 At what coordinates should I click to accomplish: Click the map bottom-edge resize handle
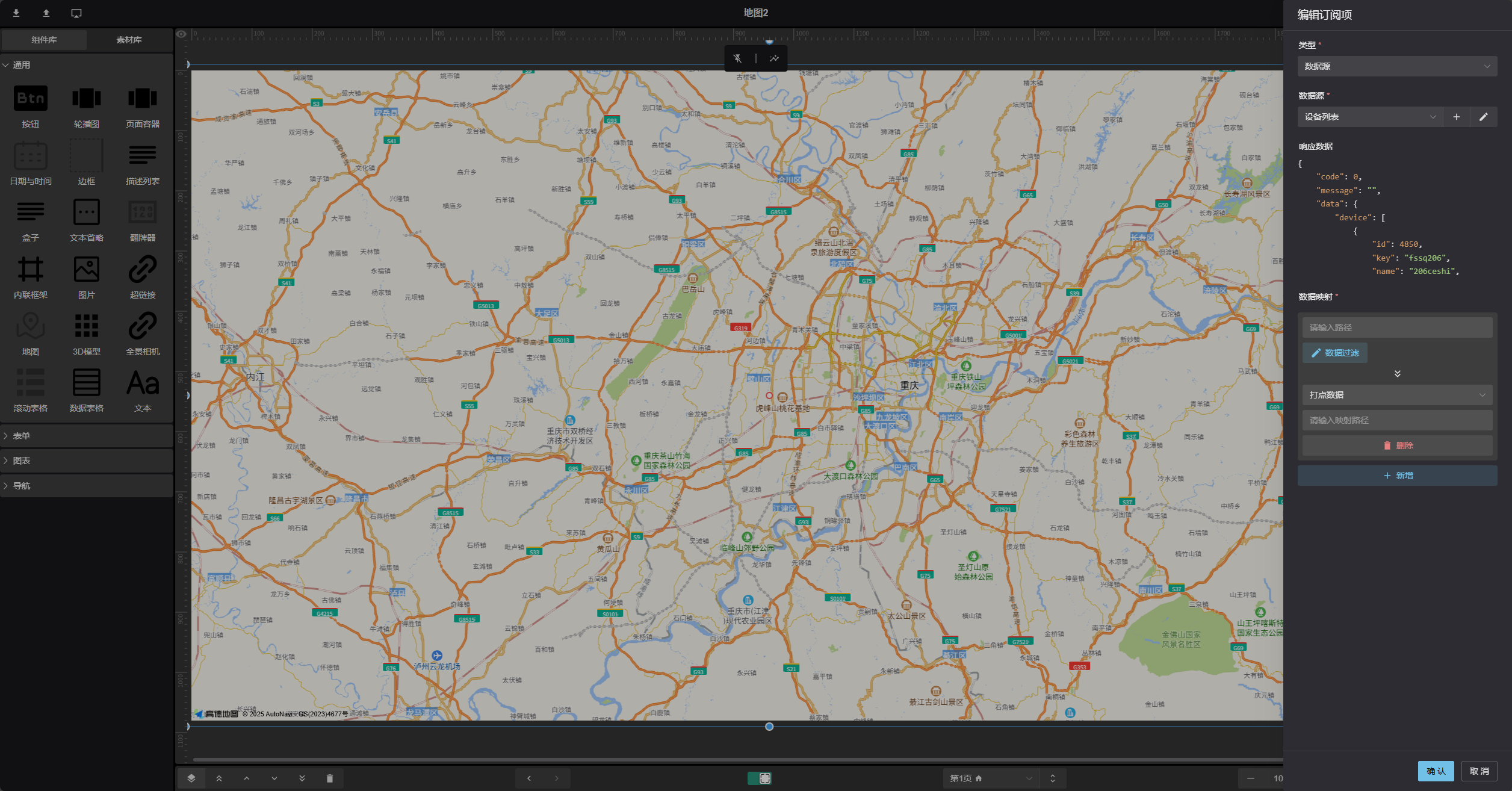pos(769,727)
